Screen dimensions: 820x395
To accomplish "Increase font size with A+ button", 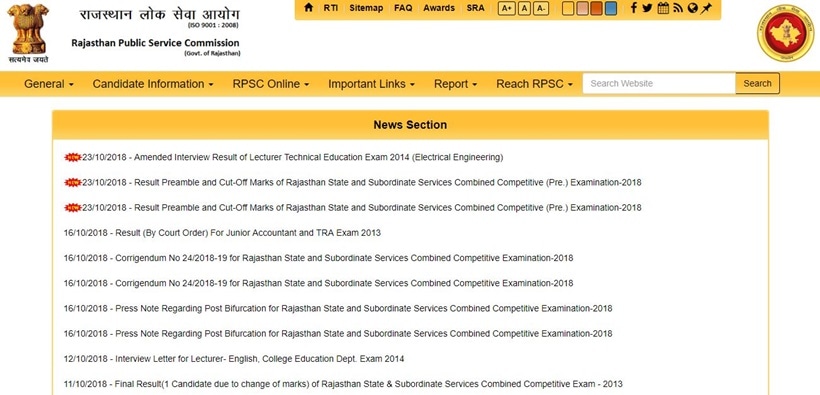I will [506, 8].
